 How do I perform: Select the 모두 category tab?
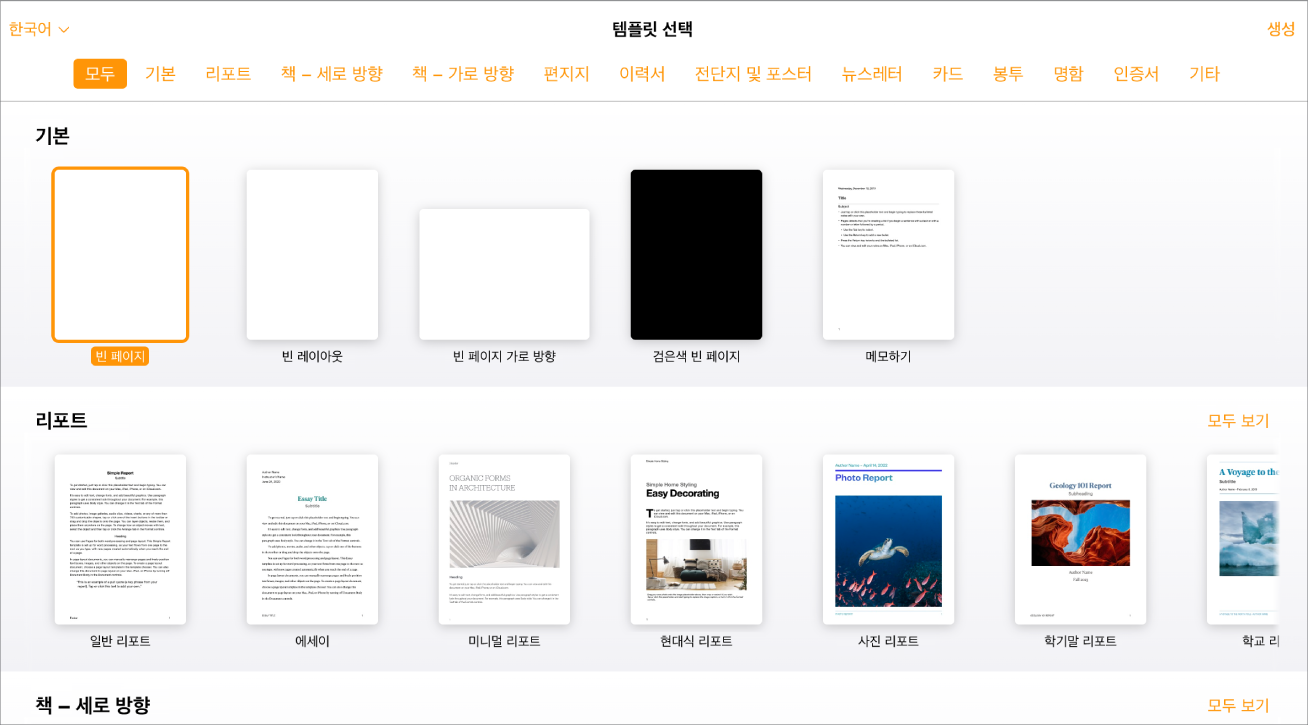(98, 73)
